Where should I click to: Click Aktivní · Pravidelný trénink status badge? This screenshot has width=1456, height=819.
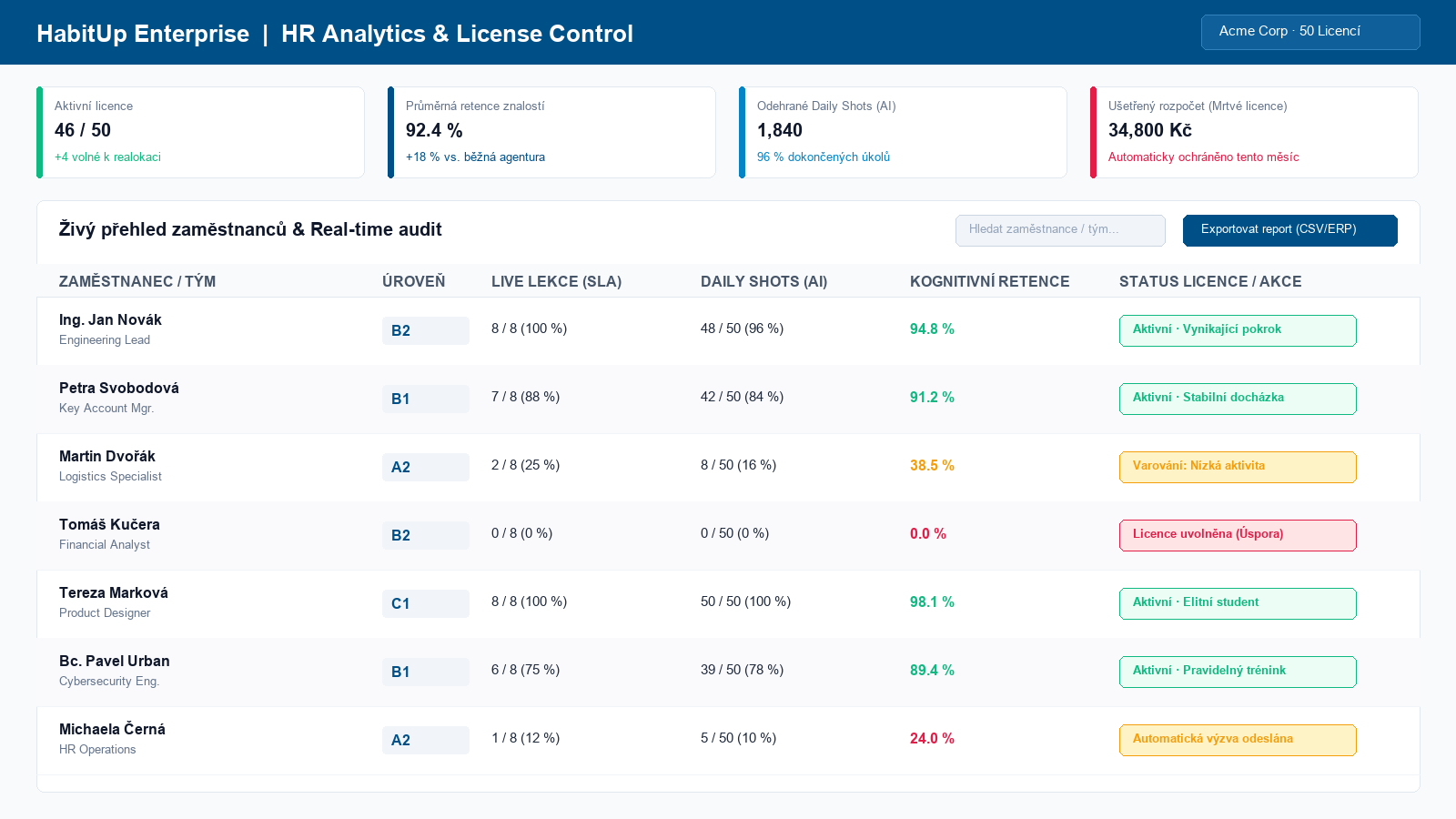[1238, 672]
